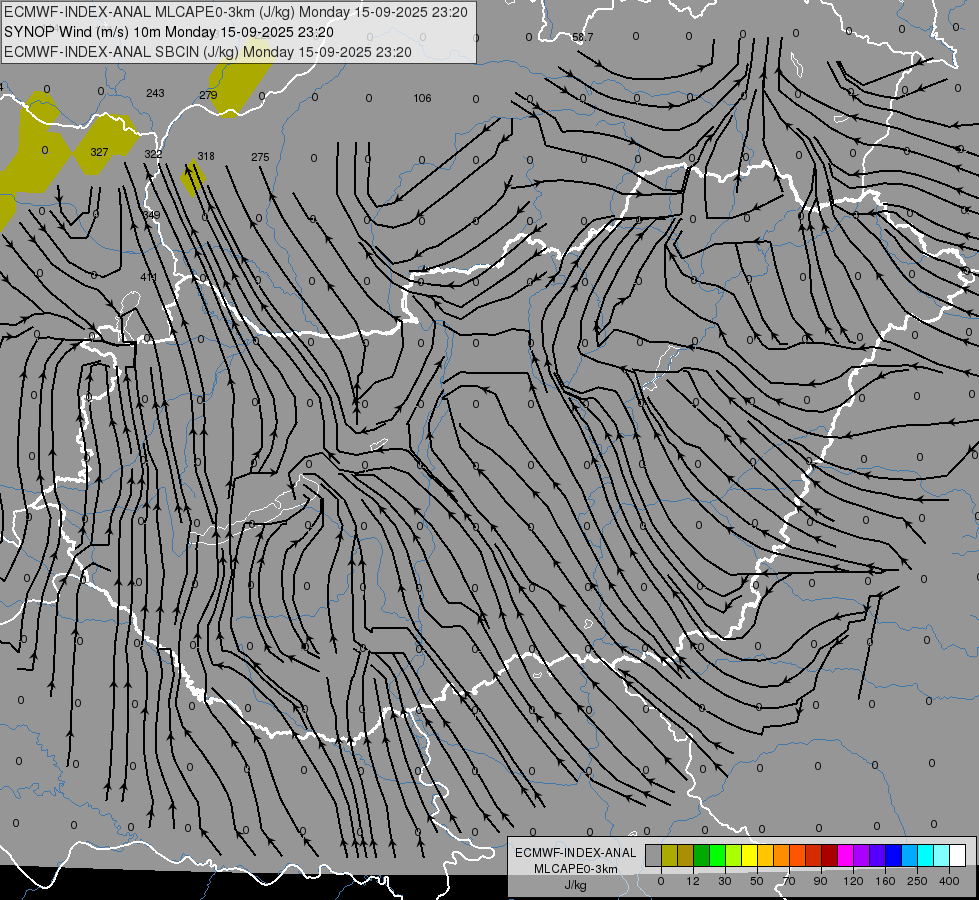This screenshot has height=900, width=979.
Task: Click the map value 58.7
Action: coord(583,37)
